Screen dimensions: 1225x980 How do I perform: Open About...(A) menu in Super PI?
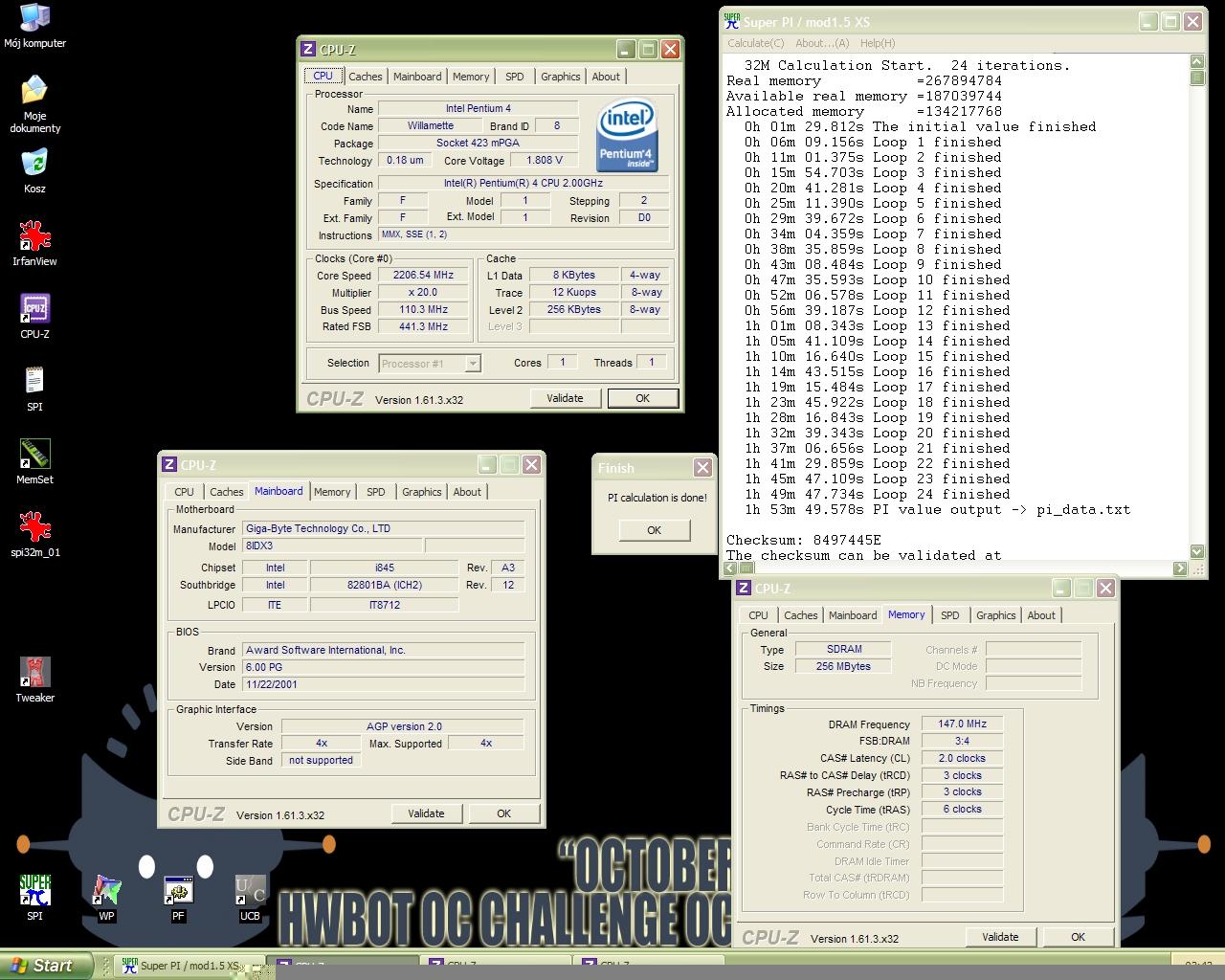click(822, 43)
